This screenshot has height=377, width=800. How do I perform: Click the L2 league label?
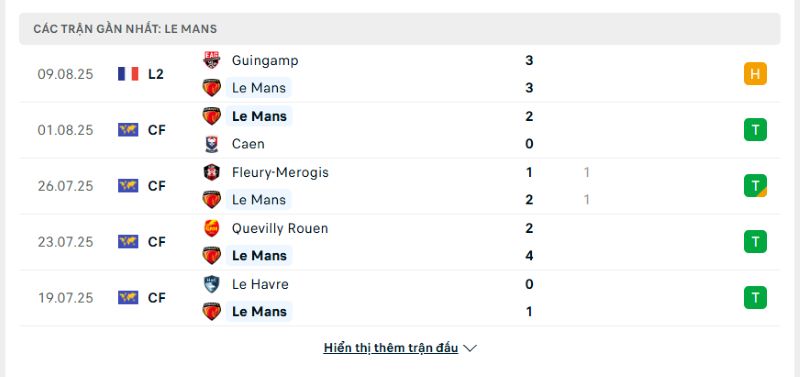[x=156, y=74]
